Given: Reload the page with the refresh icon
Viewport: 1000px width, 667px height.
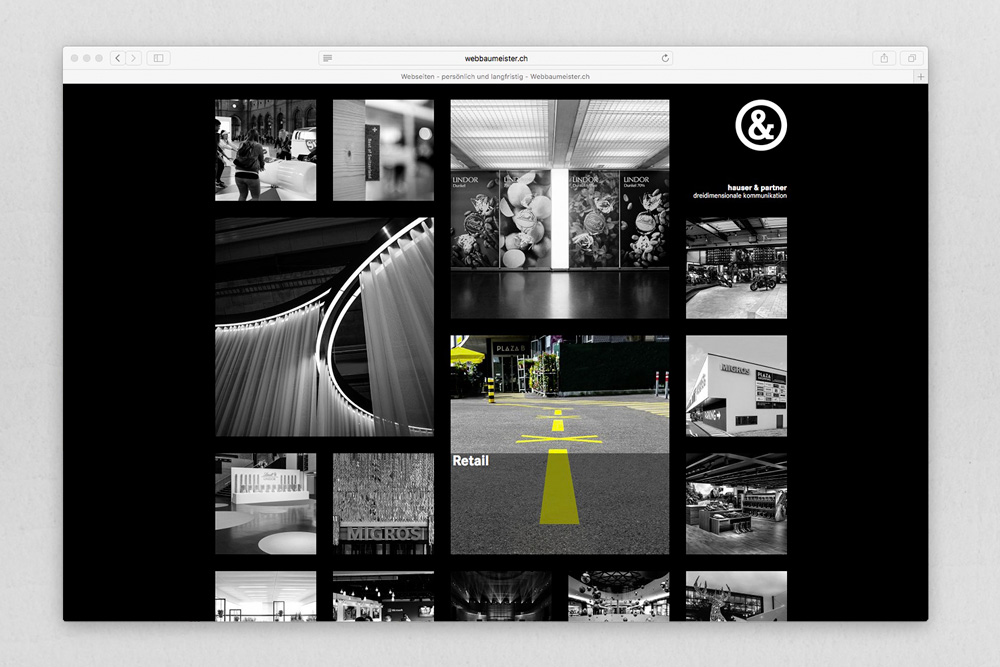Looking at the screenshot, I should point(666,58).
